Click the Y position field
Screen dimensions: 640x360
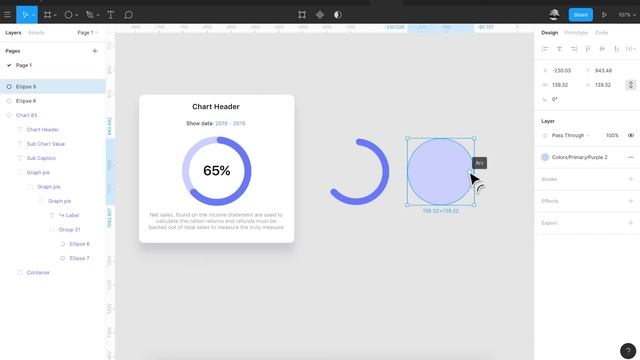tap(603, 71)
